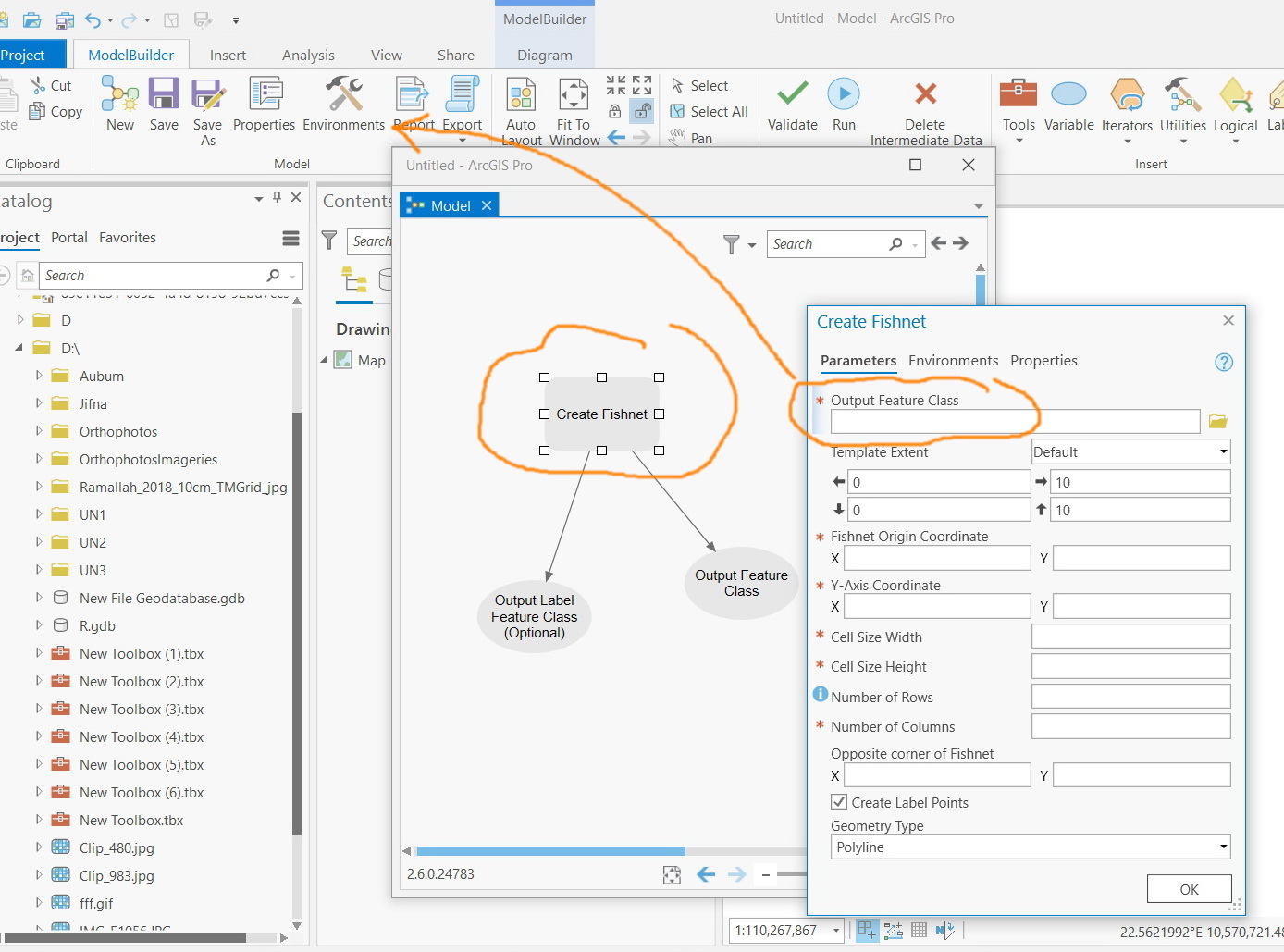Collapse the D:\ drive tree node
1284x952 pixels.
(x=19, y=348)
